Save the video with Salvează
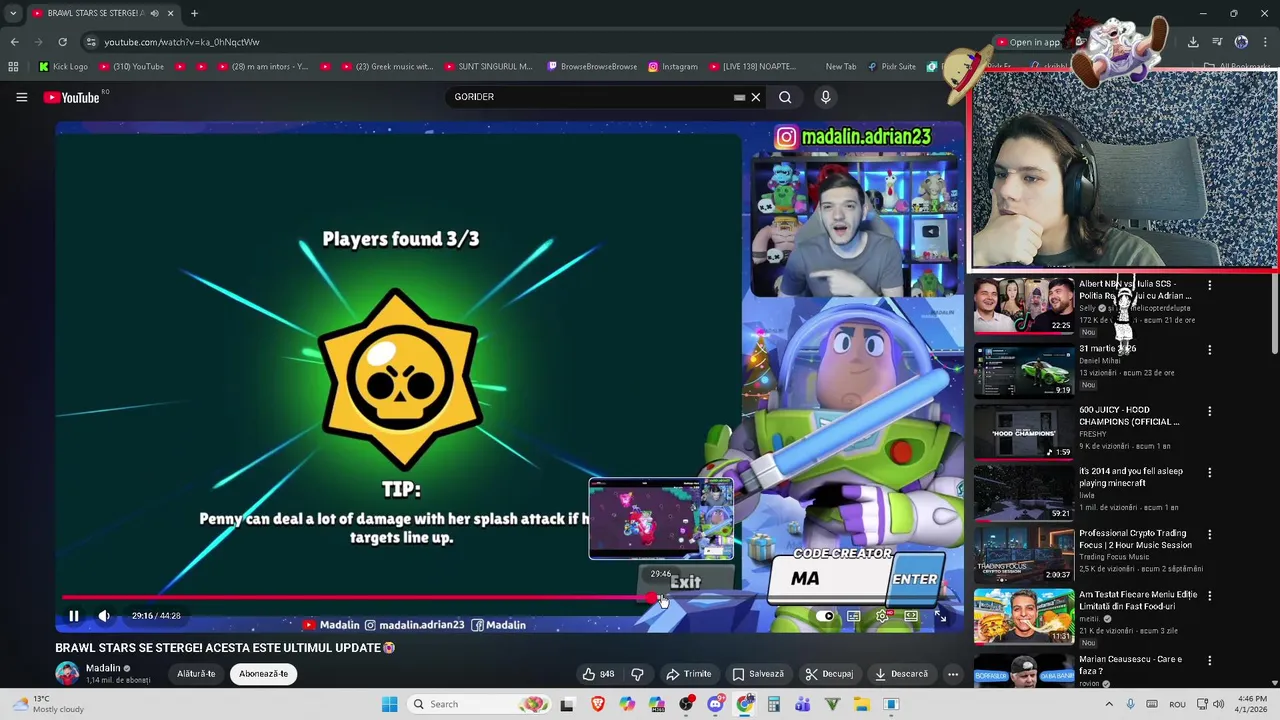1280x720 pixels. (x=758, y=674)
